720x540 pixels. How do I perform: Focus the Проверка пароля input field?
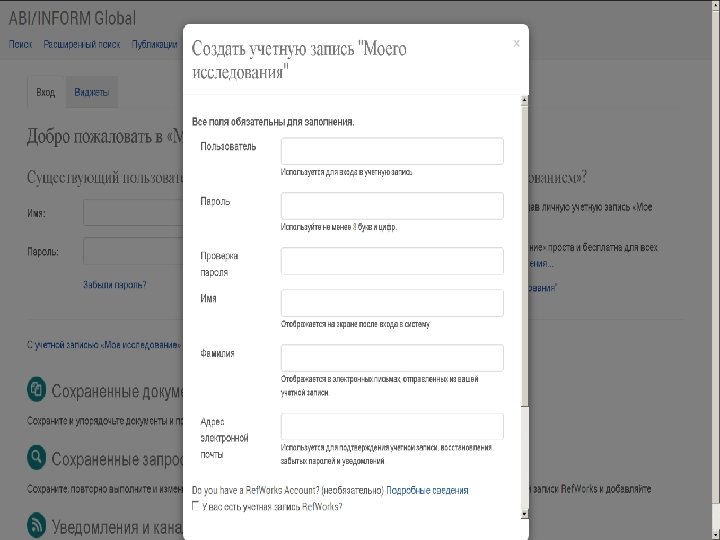[x=392, y=261]
